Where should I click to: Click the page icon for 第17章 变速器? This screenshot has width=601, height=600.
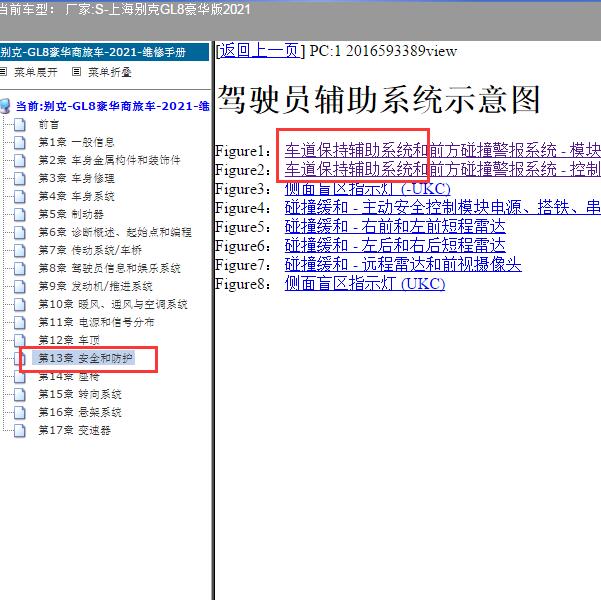click(20, 431)
